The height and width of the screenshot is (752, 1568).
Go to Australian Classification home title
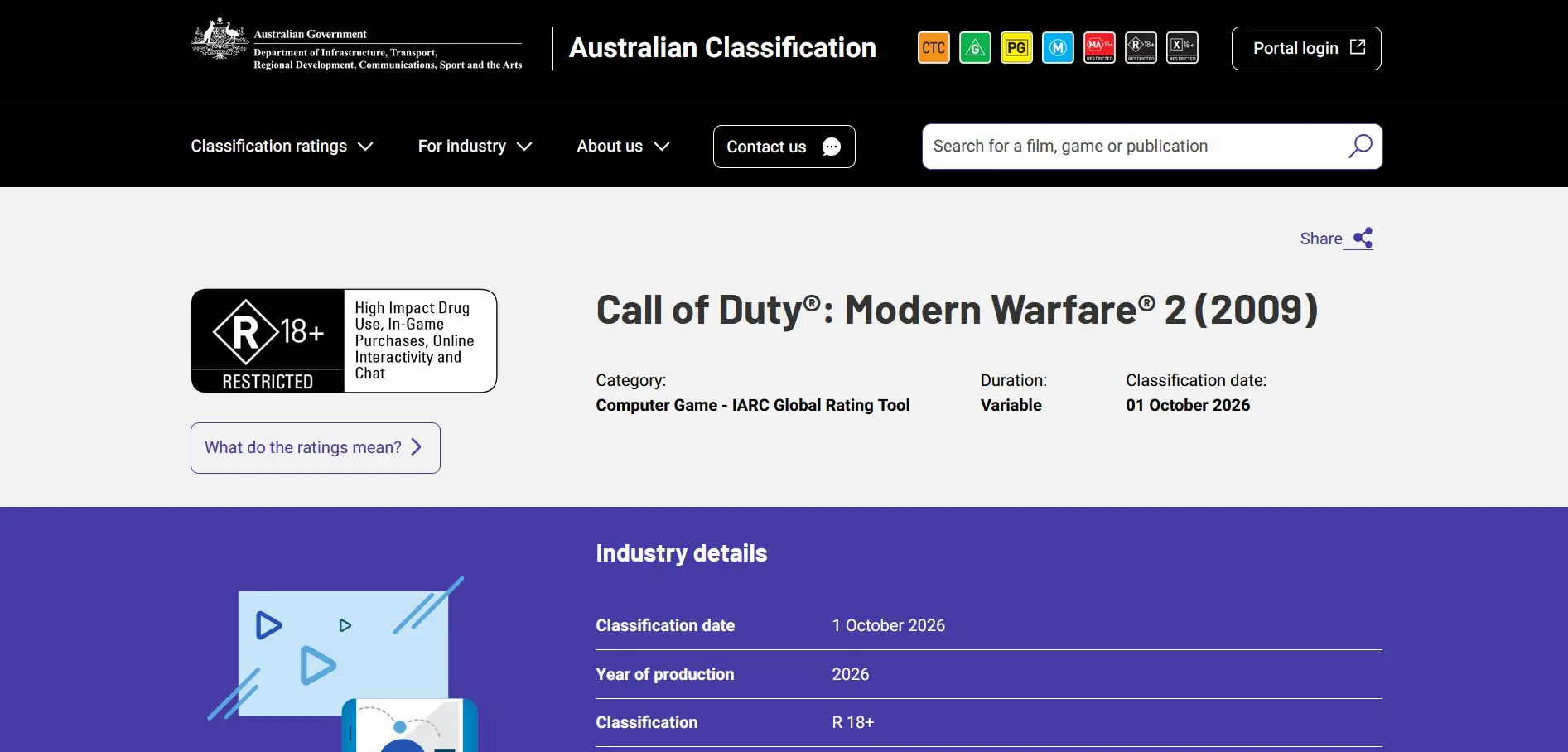[x=722, y=48]
